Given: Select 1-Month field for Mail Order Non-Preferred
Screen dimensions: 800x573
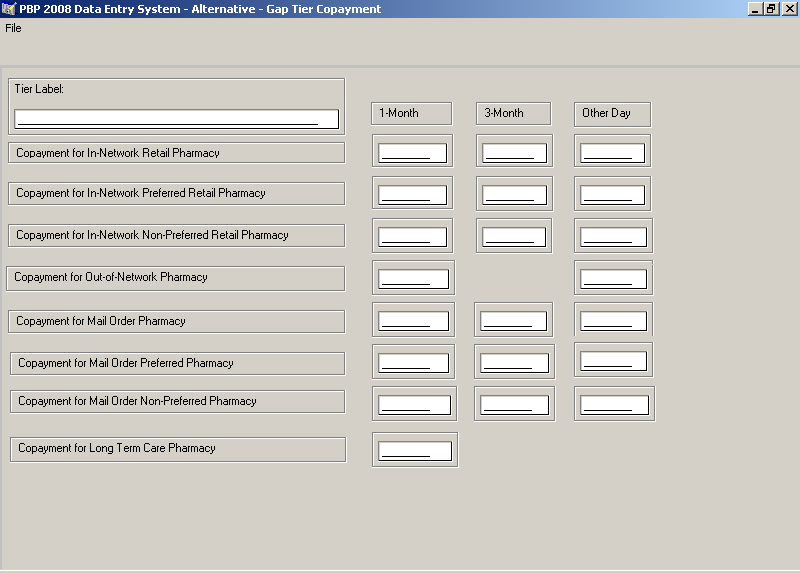Looking at the screenshot, I should coord(414,405).
